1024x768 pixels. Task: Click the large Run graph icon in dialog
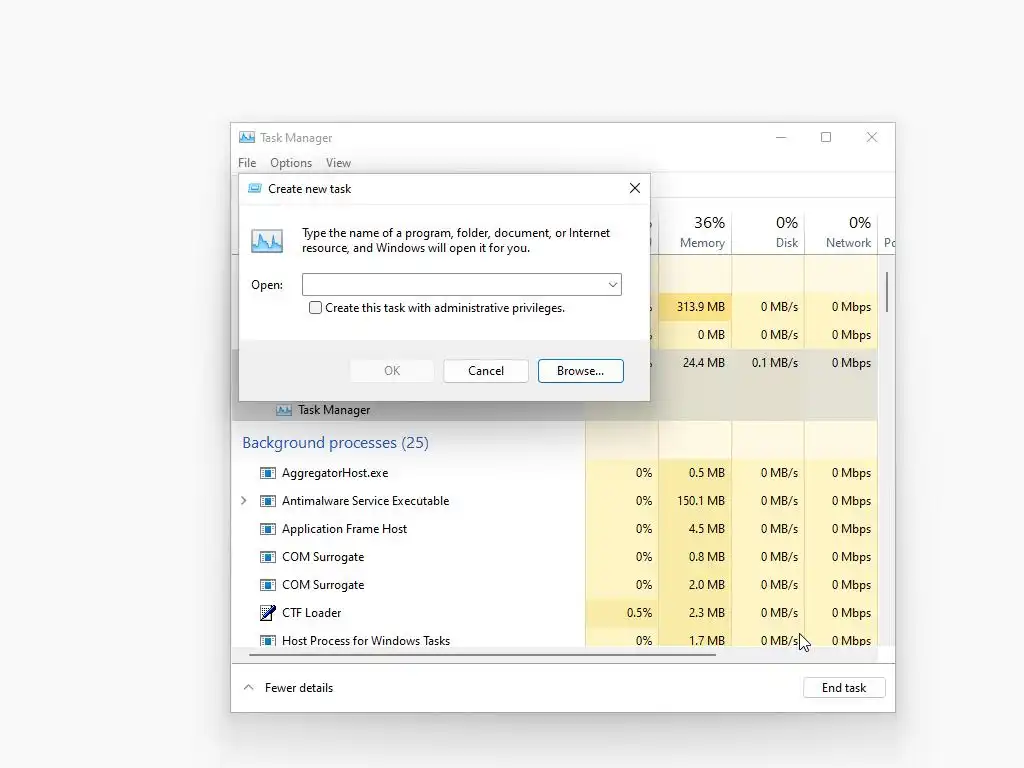coord(267,240)
